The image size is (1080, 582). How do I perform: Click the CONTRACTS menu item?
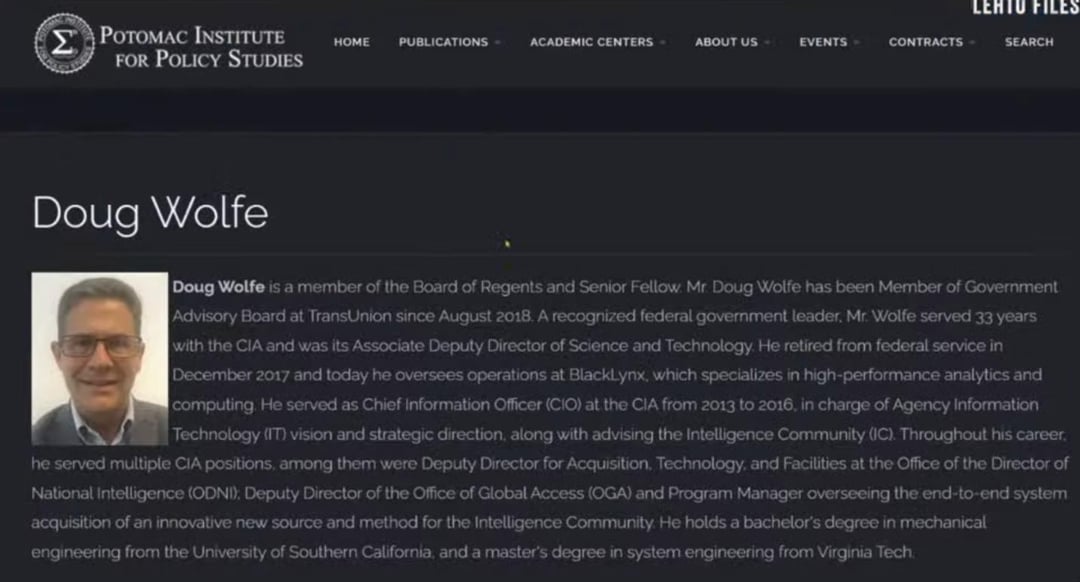925,42
